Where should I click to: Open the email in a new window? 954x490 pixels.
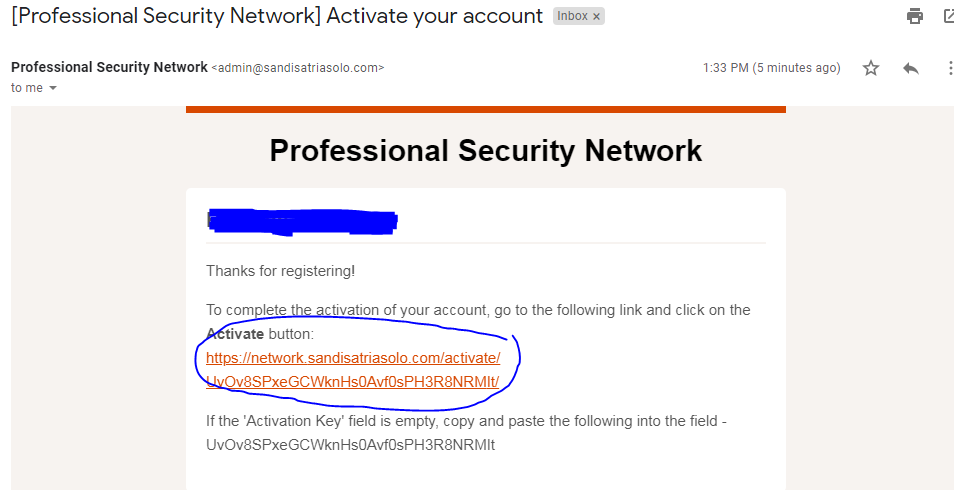point(948,16)
